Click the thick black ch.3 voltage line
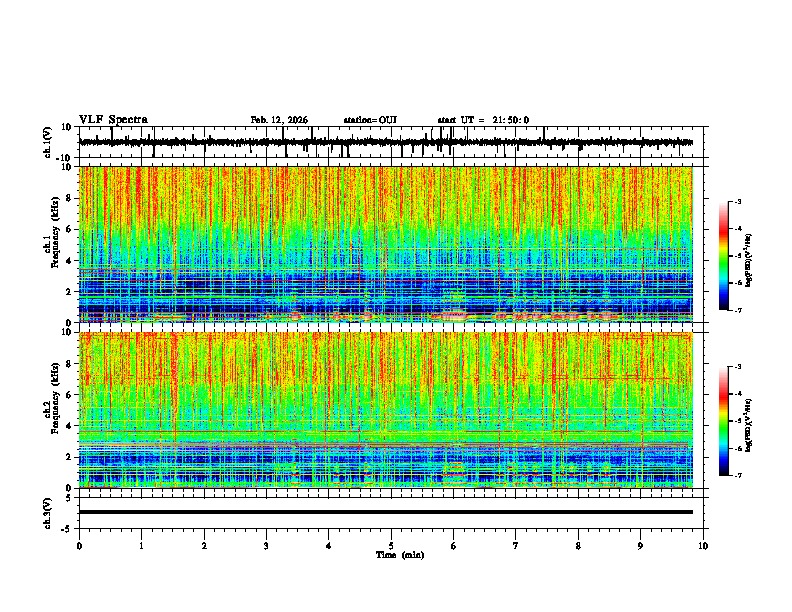 [x=385, y=512]
